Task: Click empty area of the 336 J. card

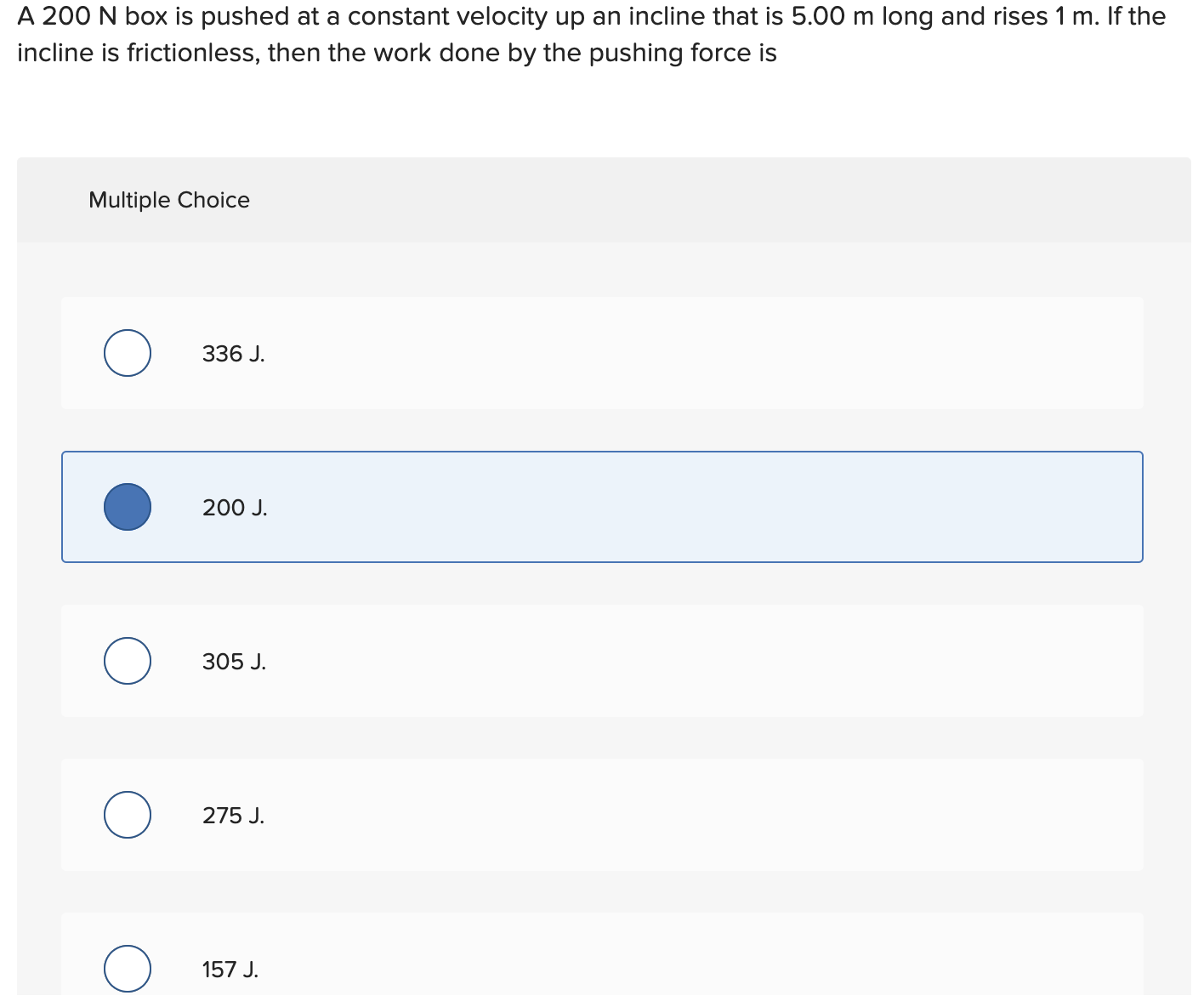Action: coord(680,353)
